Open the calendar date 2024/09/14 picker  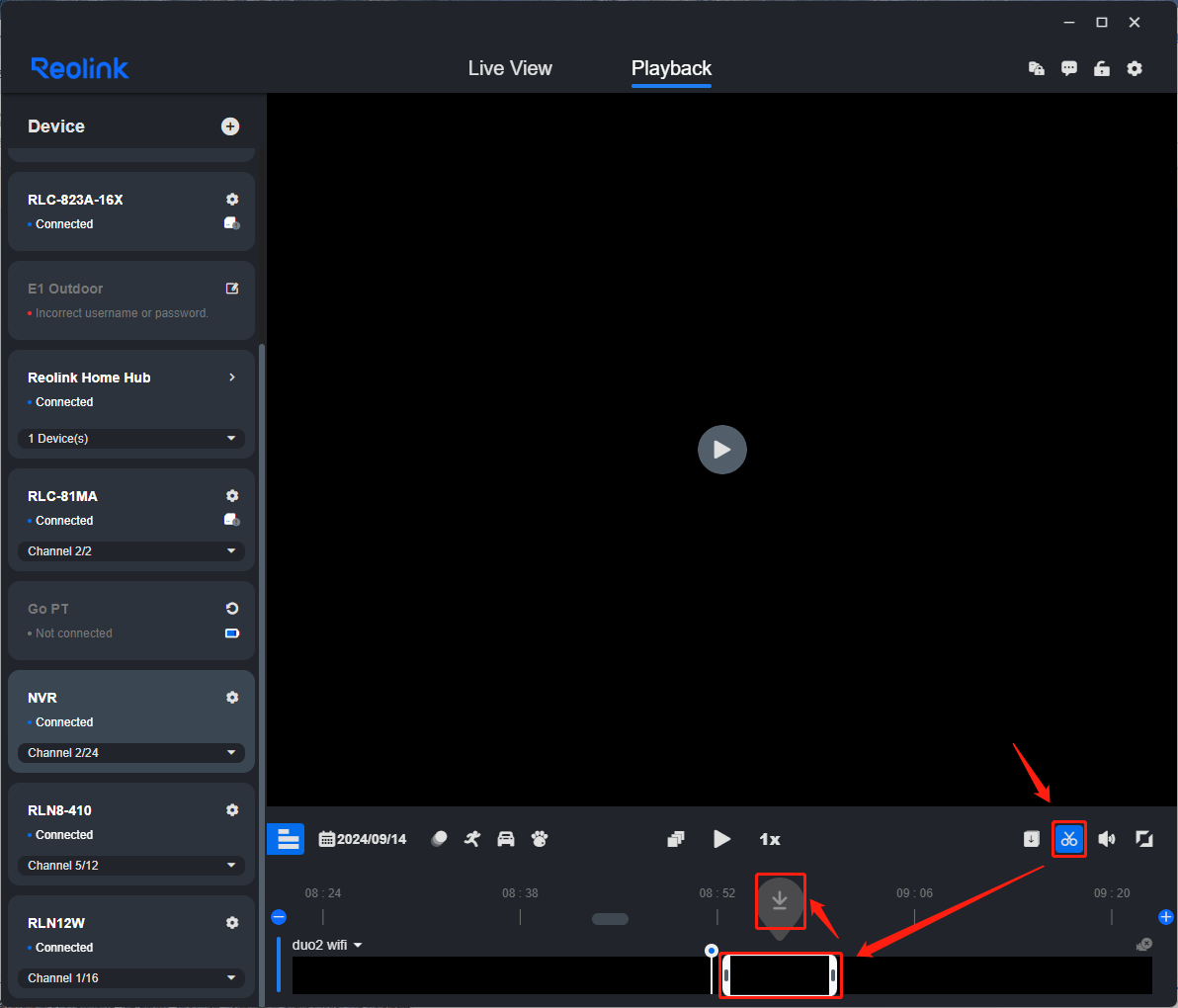[362, 839]
